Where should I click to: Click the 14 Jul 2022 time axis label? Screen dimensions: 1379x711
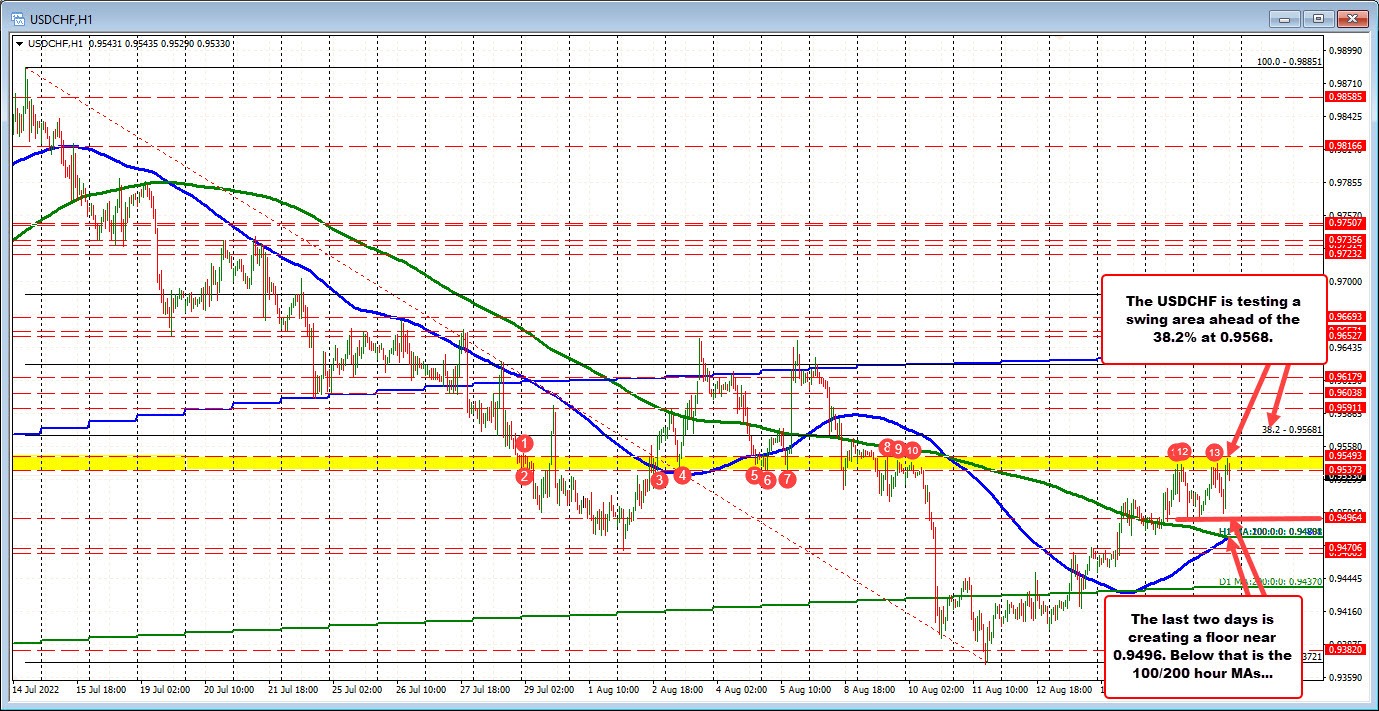click(35, 690)
